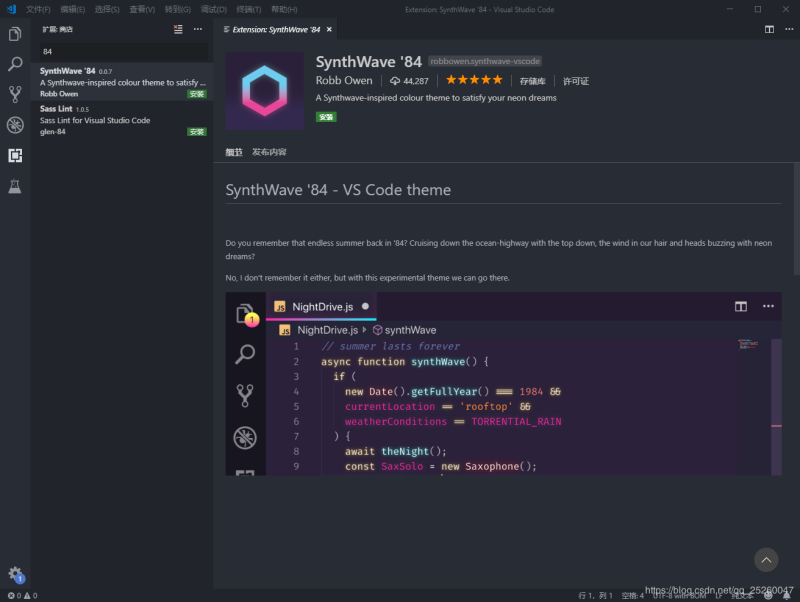Click publisher name Robb Owen in header
The height and width of the screenshot is (602, 800).
(x=344, y=81)
